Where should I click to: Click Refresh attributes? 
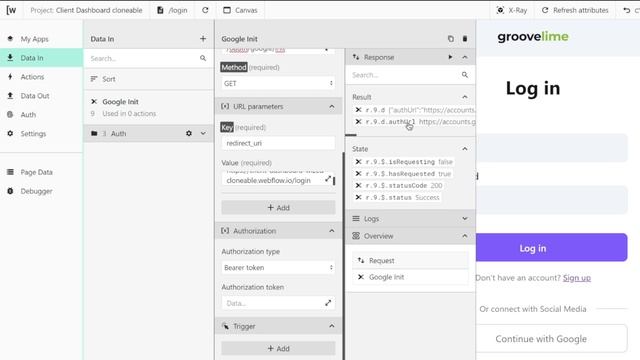575,10
